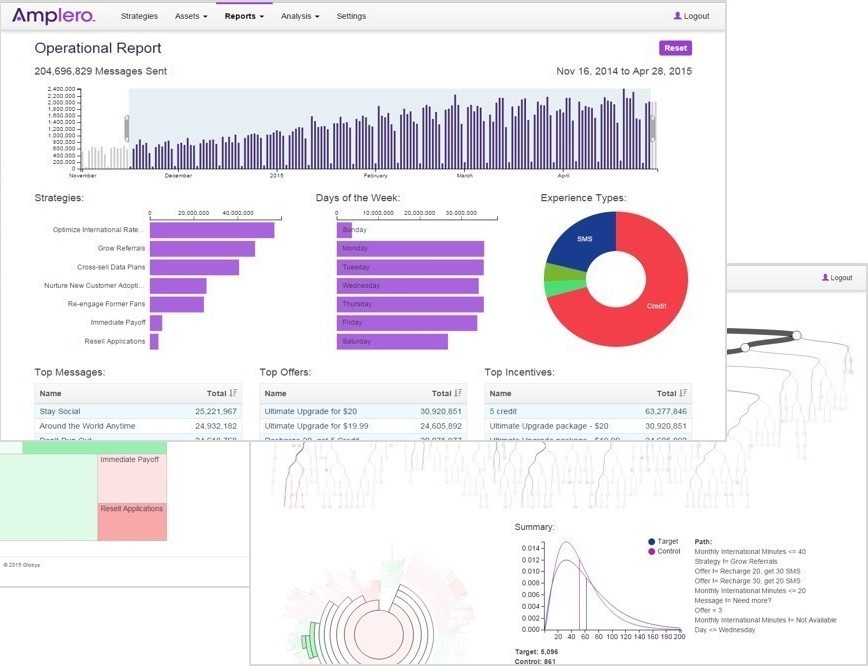Click the green segment of the Experience Types donut

coord(554,270)
